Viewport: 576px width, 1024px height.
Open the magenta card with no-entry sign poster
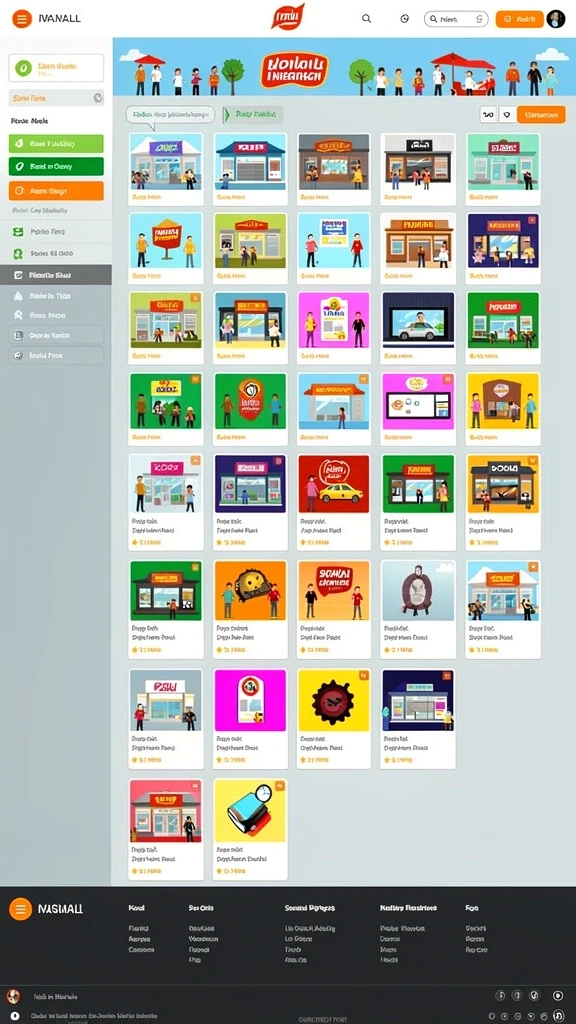(250, 718)
